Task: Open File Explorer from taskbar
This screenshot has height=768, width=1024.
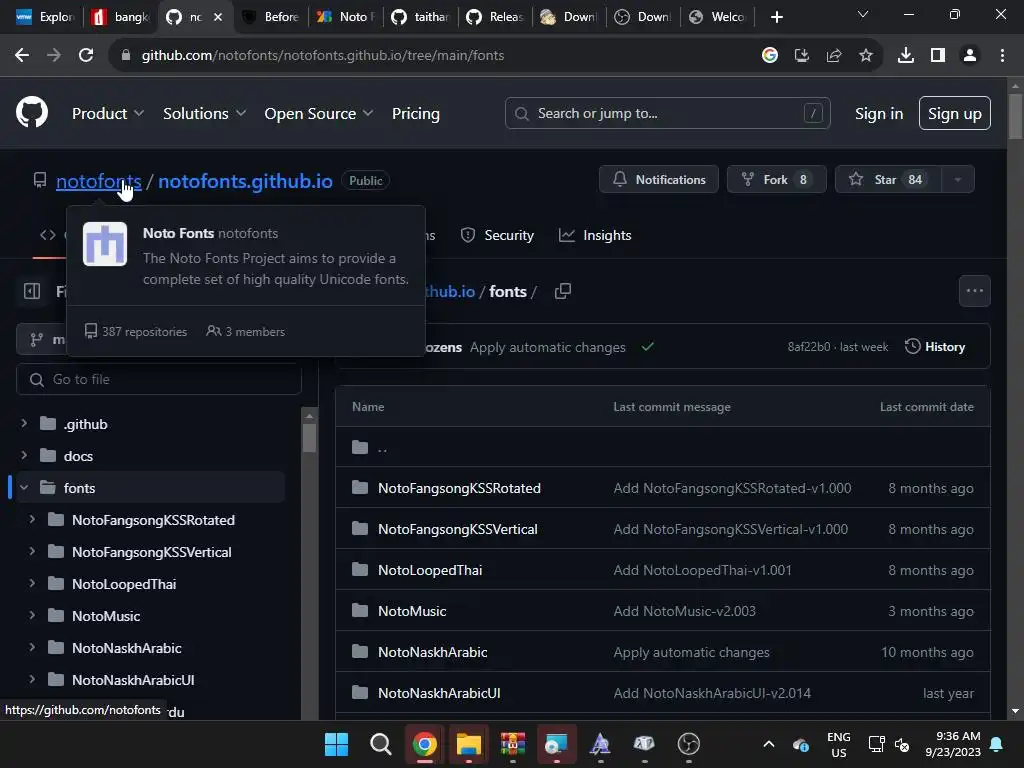Action: (468, 744)
